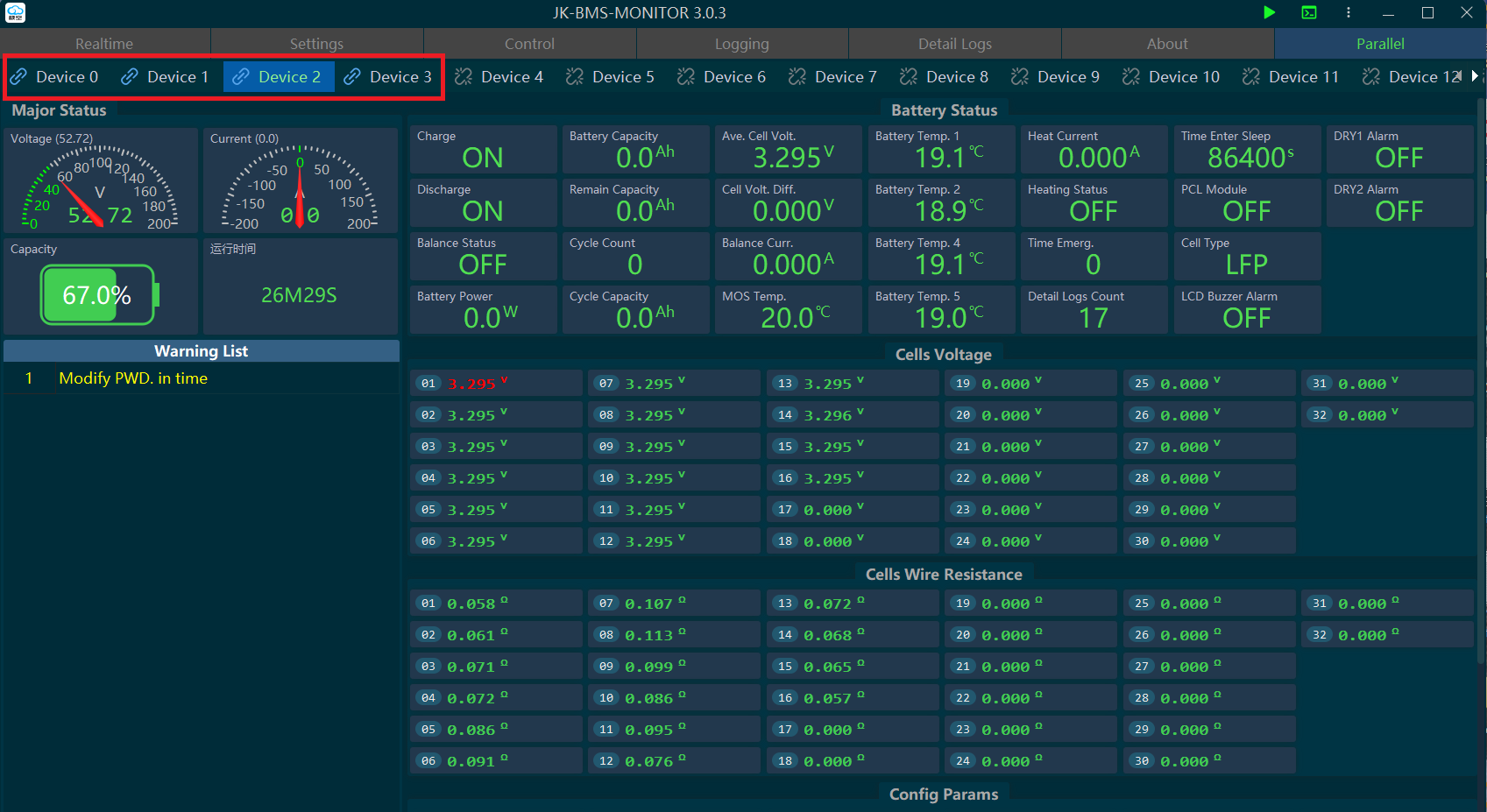Click the broken link icon for Device 4
The height and width of the screenshot is (812, 1487).
(x=464, y=77)
